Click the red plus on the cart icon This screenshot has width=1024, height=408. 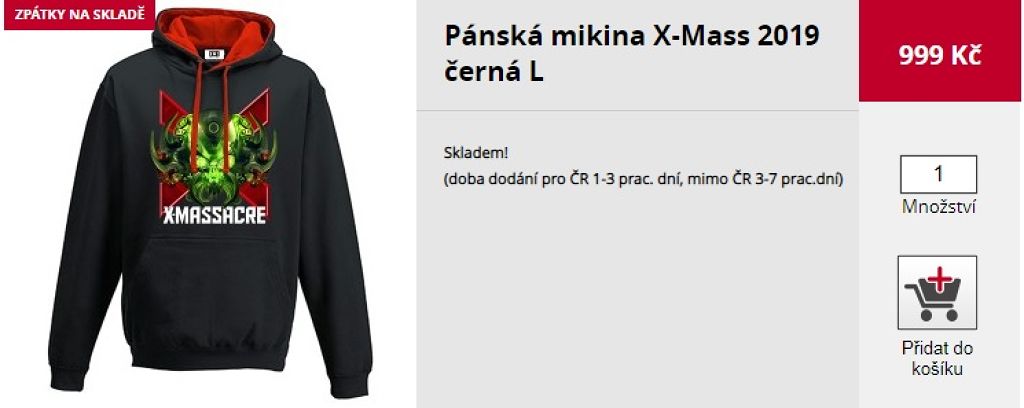click(939, 279)
